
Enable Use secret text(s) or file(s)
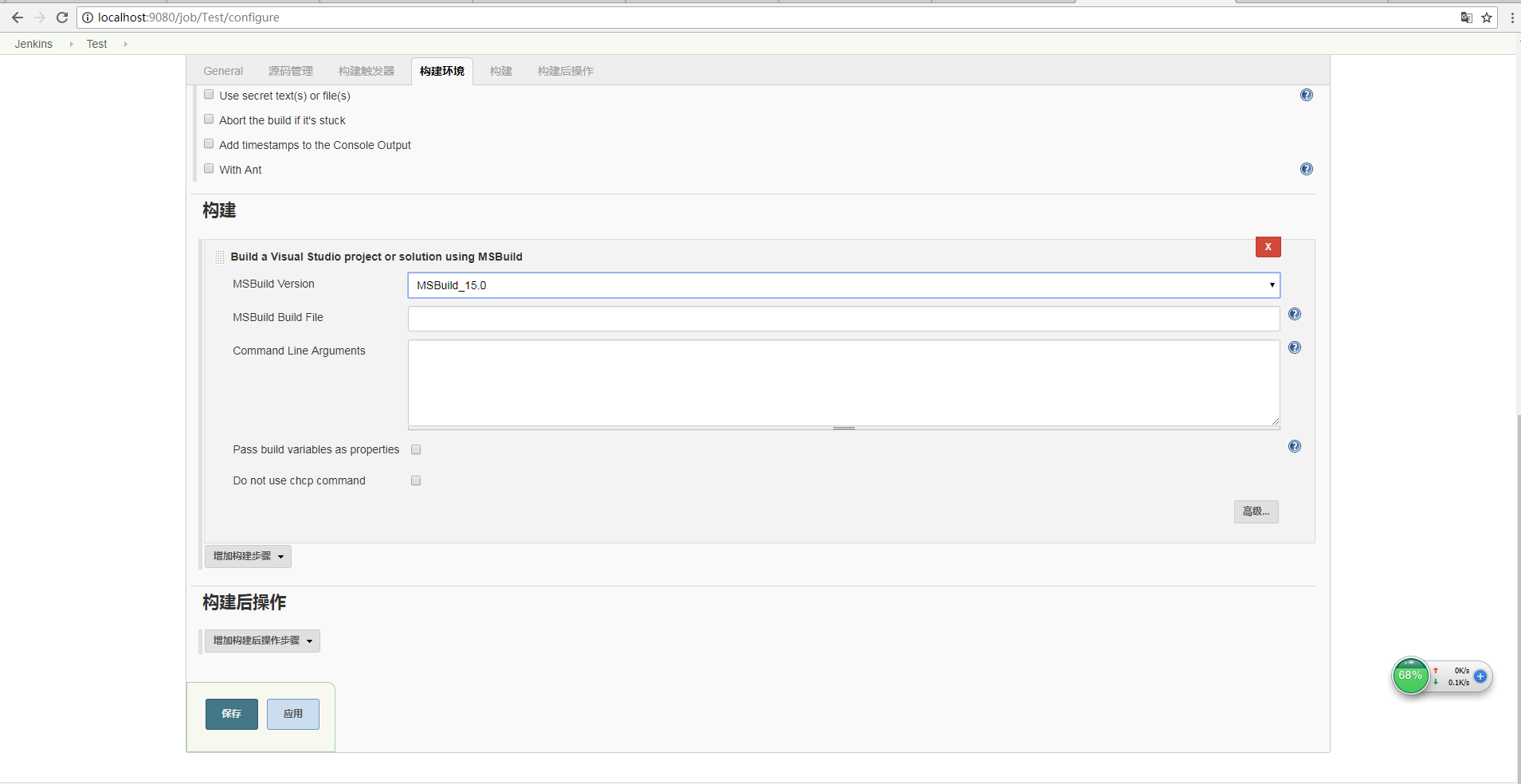click(209, 94)
